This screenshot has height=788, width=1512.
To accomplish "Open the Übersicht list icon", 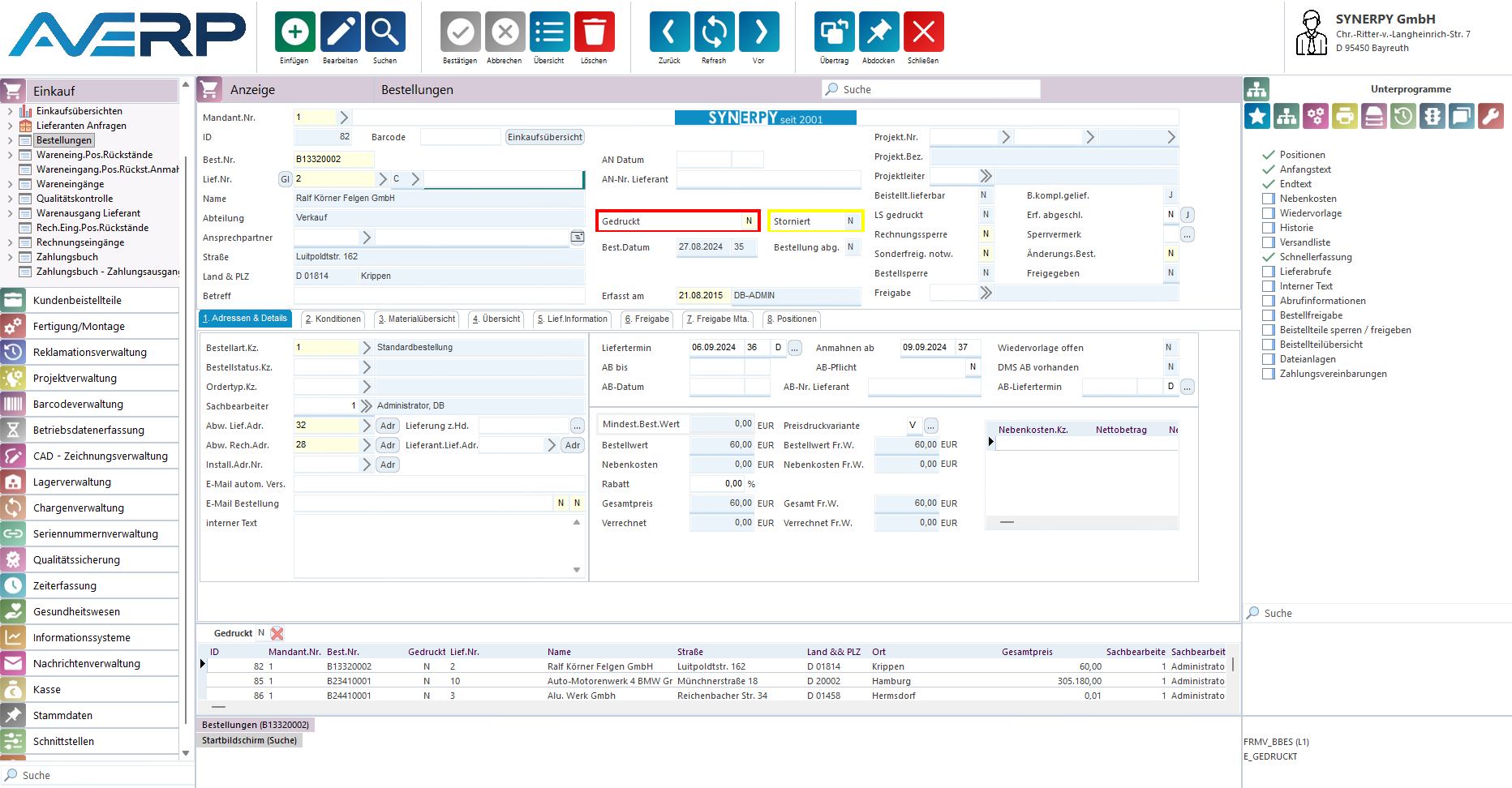I will [x=549, y=32].
